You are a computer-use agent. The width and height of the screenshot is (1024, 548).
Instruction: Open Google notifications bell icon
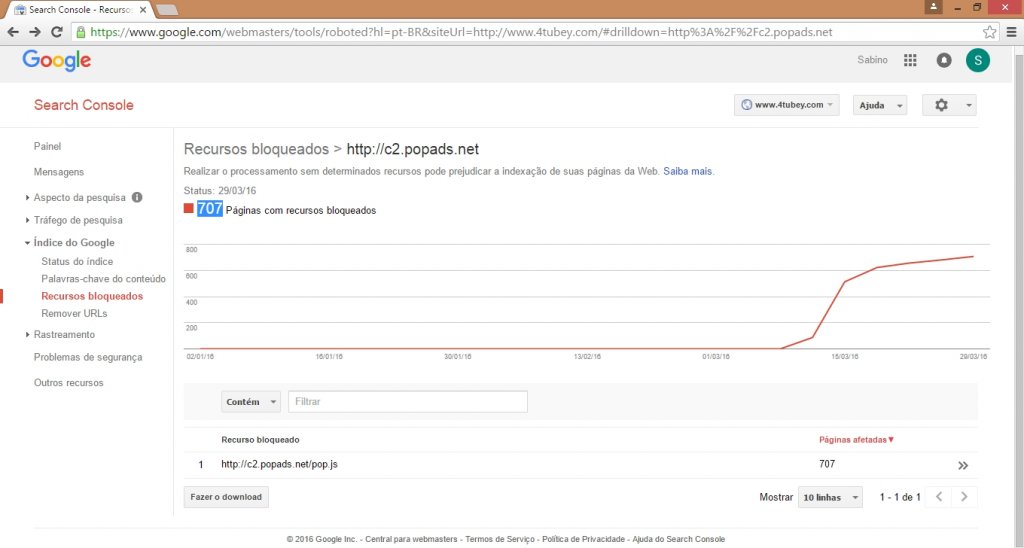pos(944,60)
